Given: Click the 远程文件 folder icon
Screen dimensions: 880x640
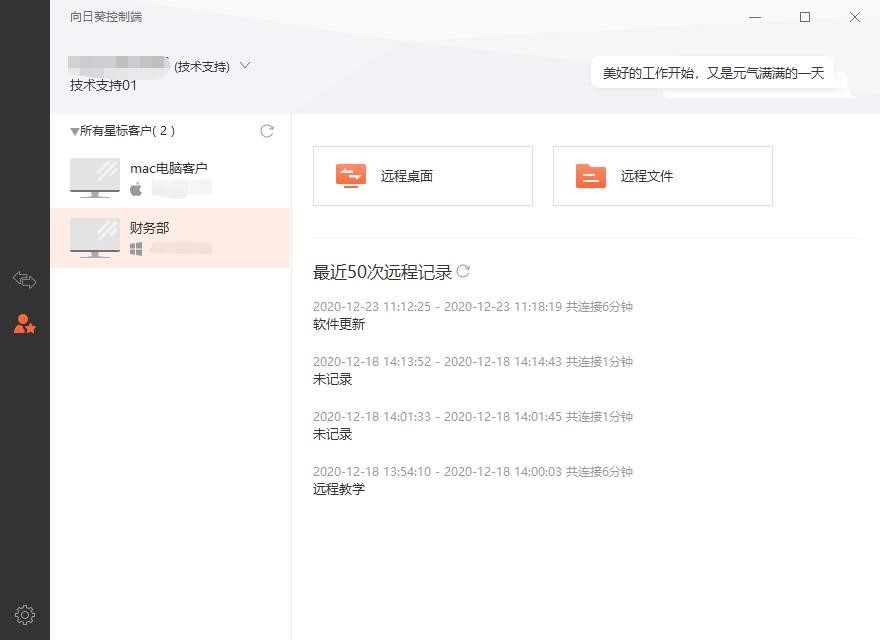Looking at the screenshot, I should pyautogui.click(x=590, y=176).
